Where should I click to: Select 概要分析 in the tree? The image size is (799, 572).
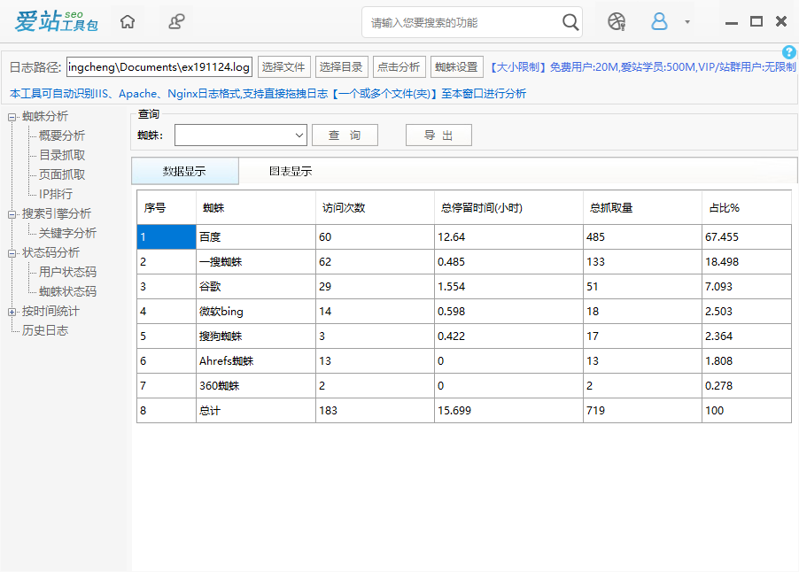[x=62, y=135]
